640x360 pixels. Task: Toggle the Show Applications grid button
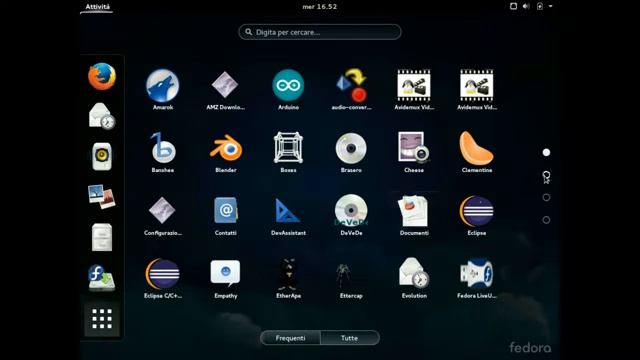(102, 319)
